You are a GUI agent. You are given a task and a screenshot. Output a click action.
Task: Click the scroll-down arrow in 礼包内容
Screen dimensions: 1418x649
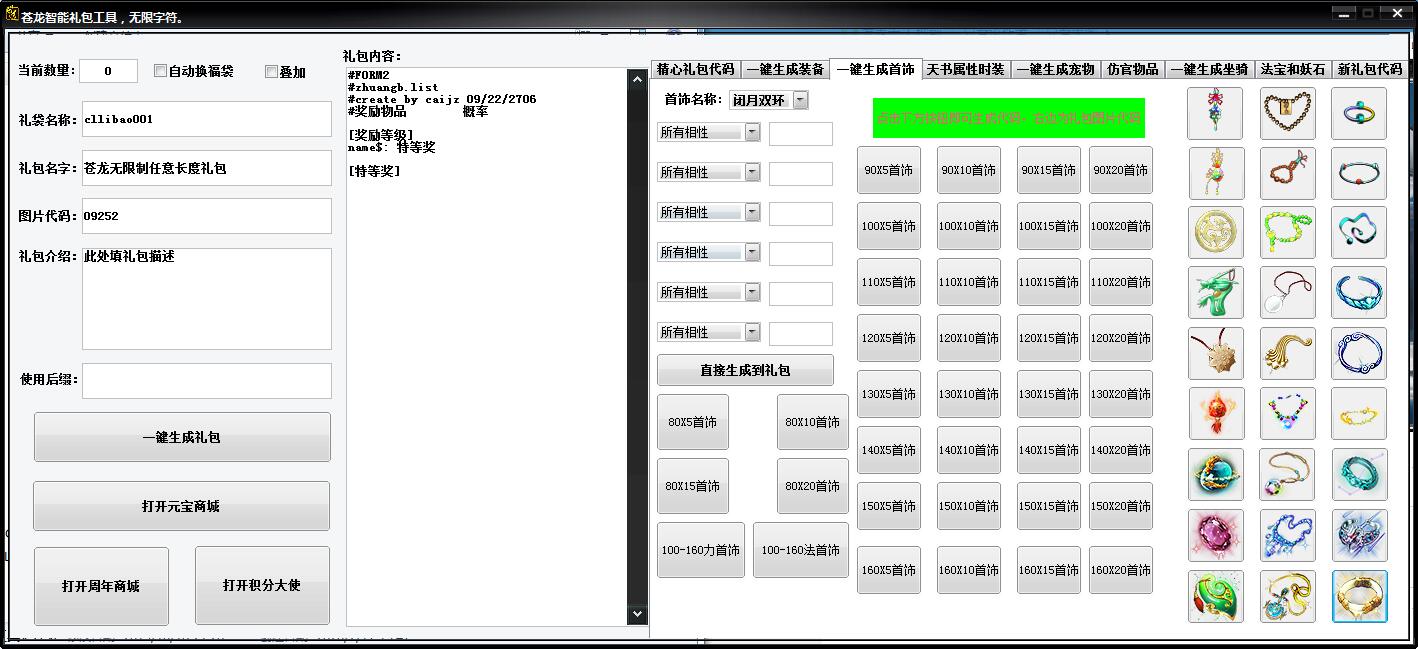(637, 614)
